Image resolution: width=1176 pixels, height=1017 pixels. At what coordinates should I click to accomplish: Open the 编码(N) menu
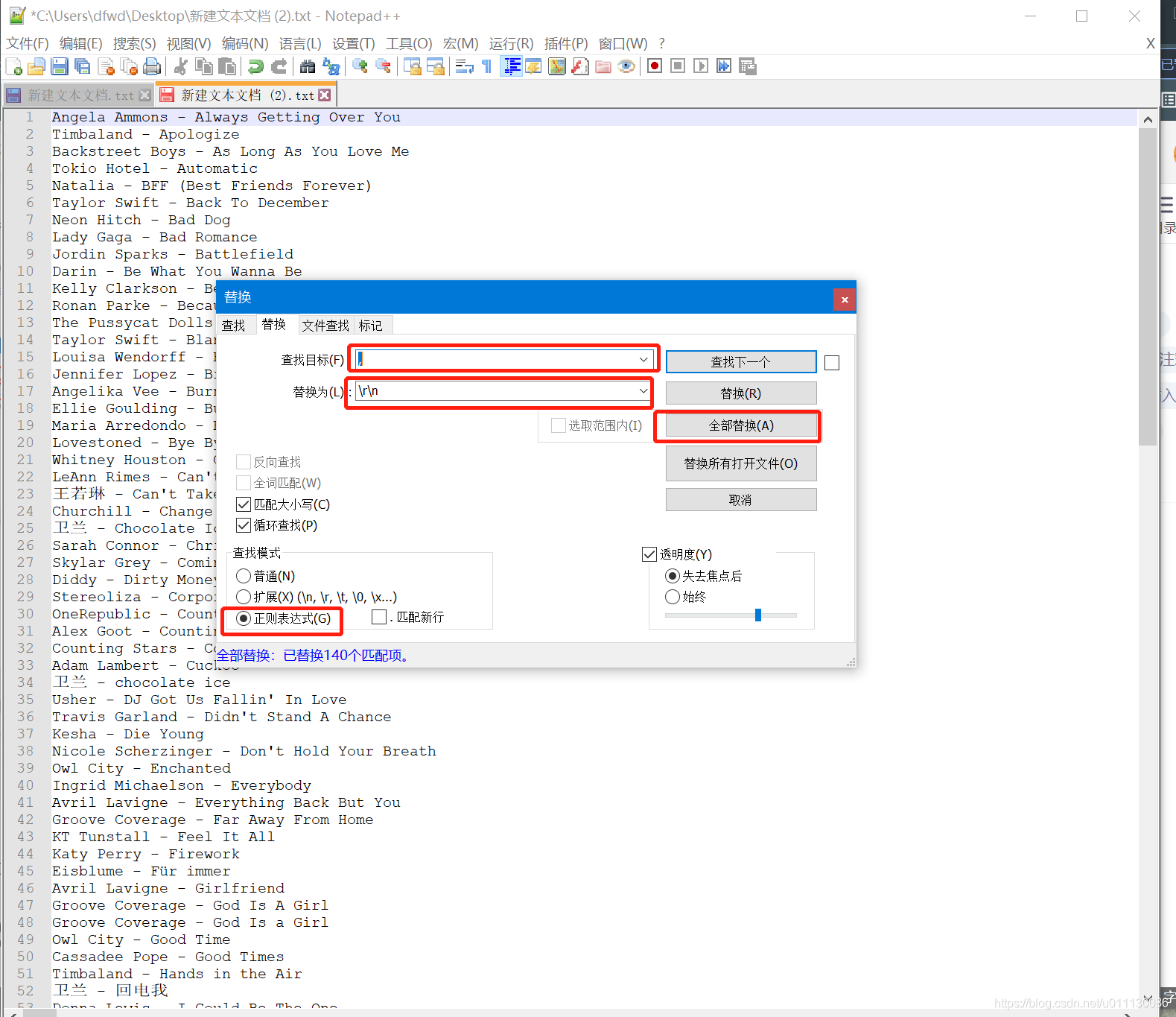(x=245, y=43)
